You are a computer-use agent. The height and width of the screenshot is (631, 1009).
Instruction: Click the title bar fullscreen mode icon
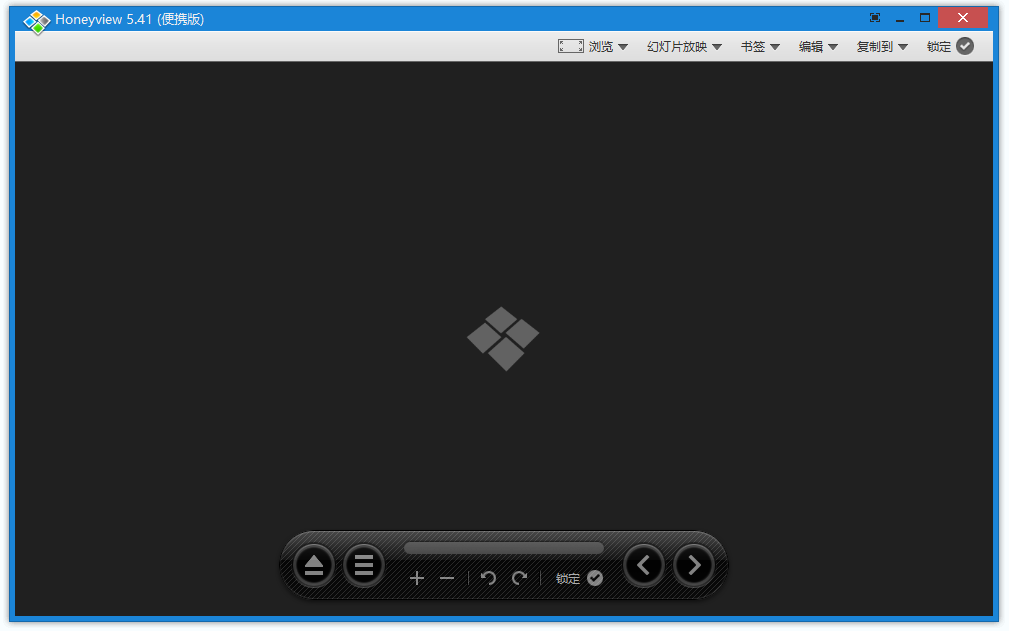[x=875, y=18]
